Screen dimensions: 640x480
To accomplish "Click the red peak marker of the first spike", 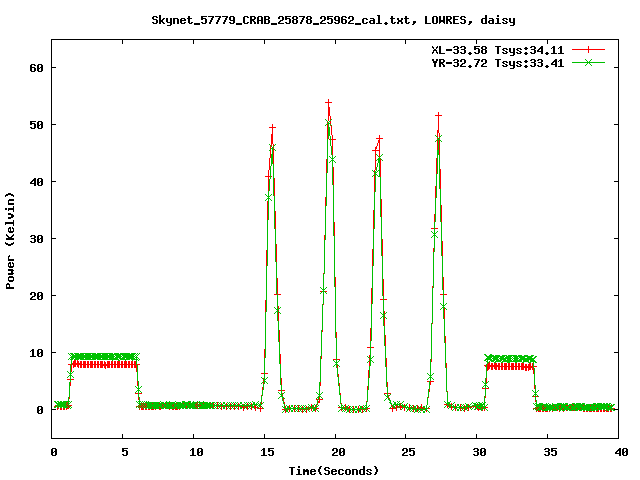I will [272, 128].
